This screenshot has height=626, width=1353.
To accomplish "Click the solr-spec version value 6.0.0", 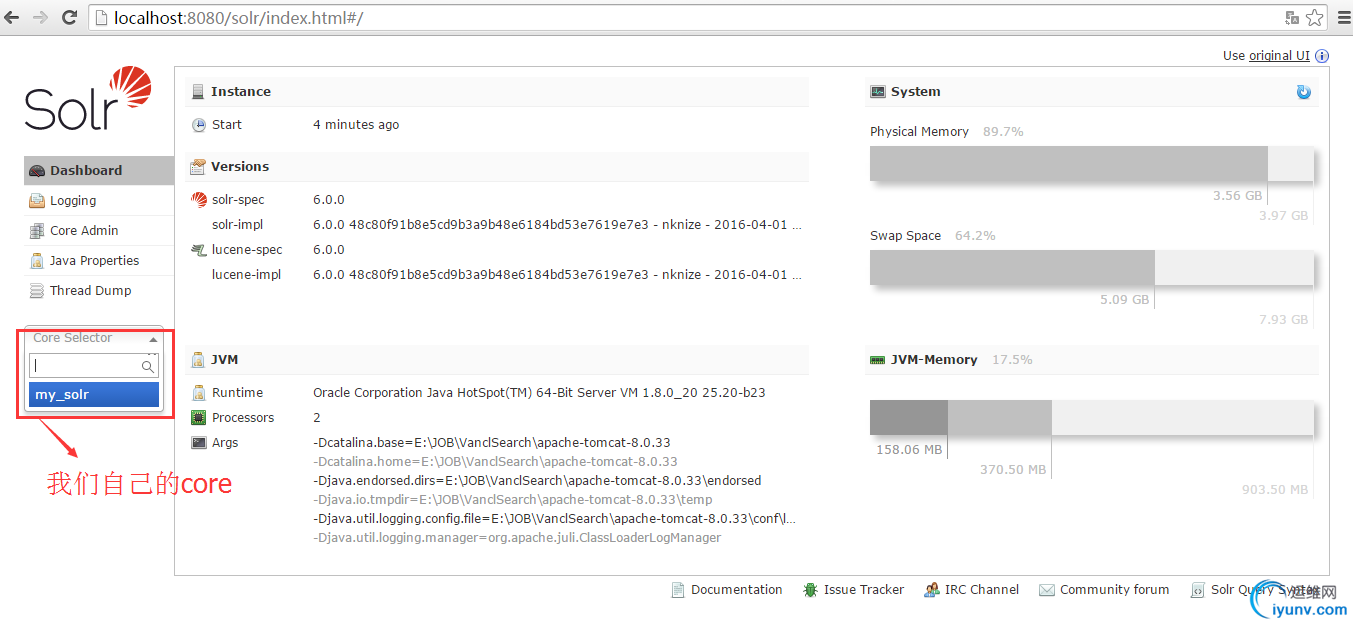I will pos(329,200).
